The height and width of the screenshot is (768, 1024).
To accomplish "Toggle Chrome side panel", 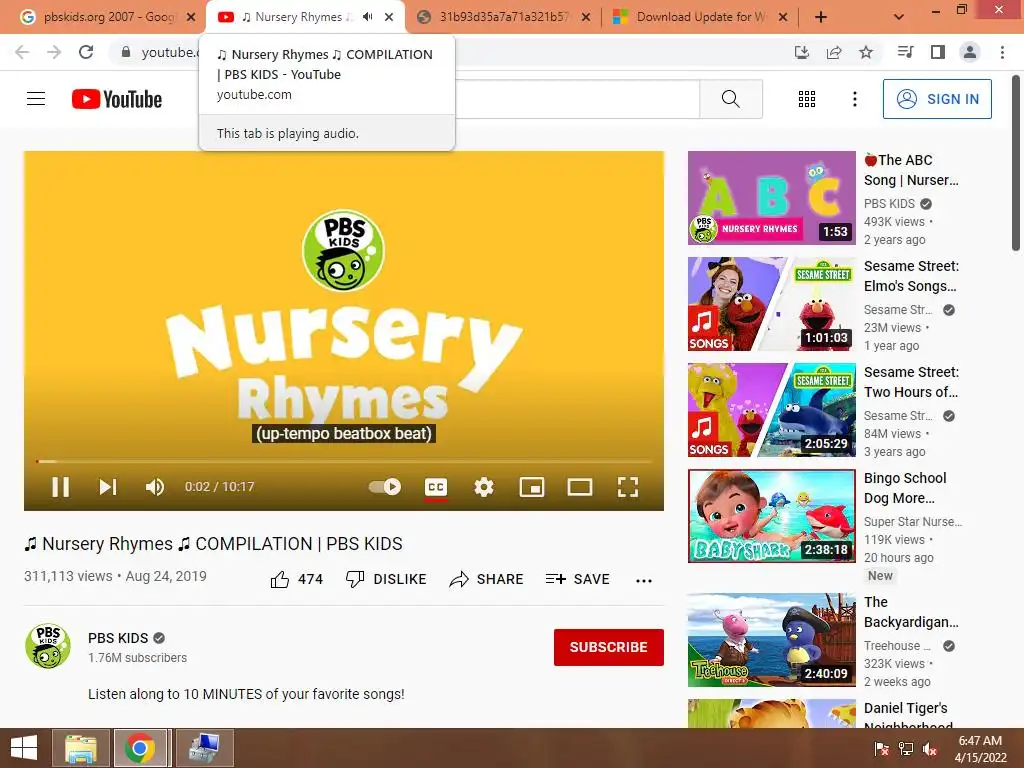I will 938,52.
